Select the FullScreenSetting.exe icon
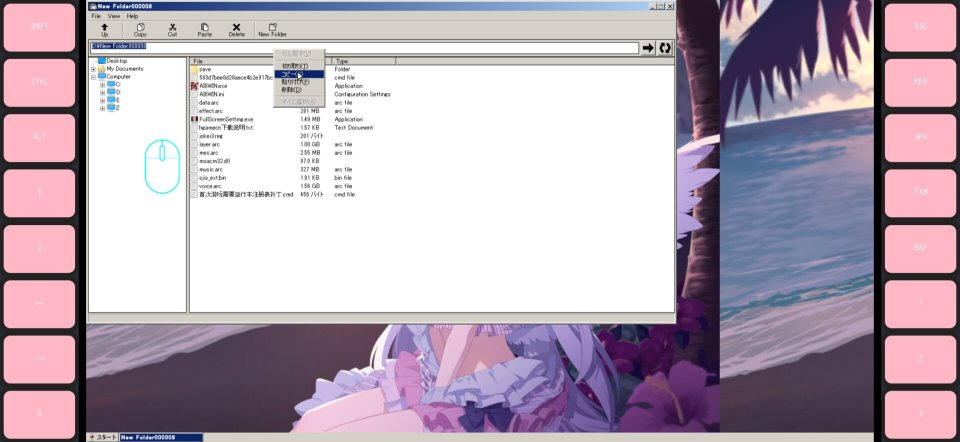The image size is (960, 442). click(194, 119)
